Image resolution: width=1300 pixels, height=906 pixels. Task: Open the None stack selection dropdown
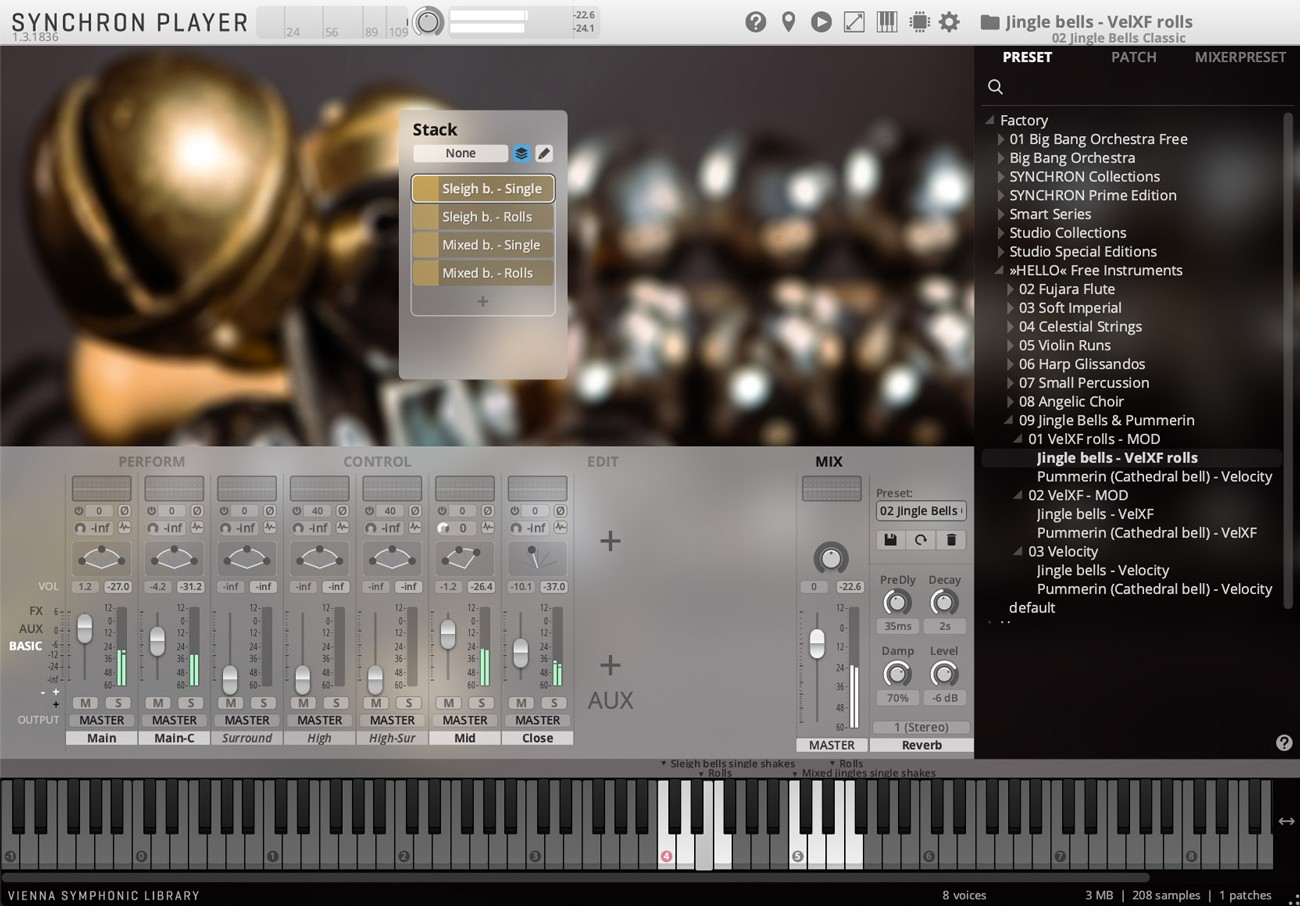click(461, 153)
